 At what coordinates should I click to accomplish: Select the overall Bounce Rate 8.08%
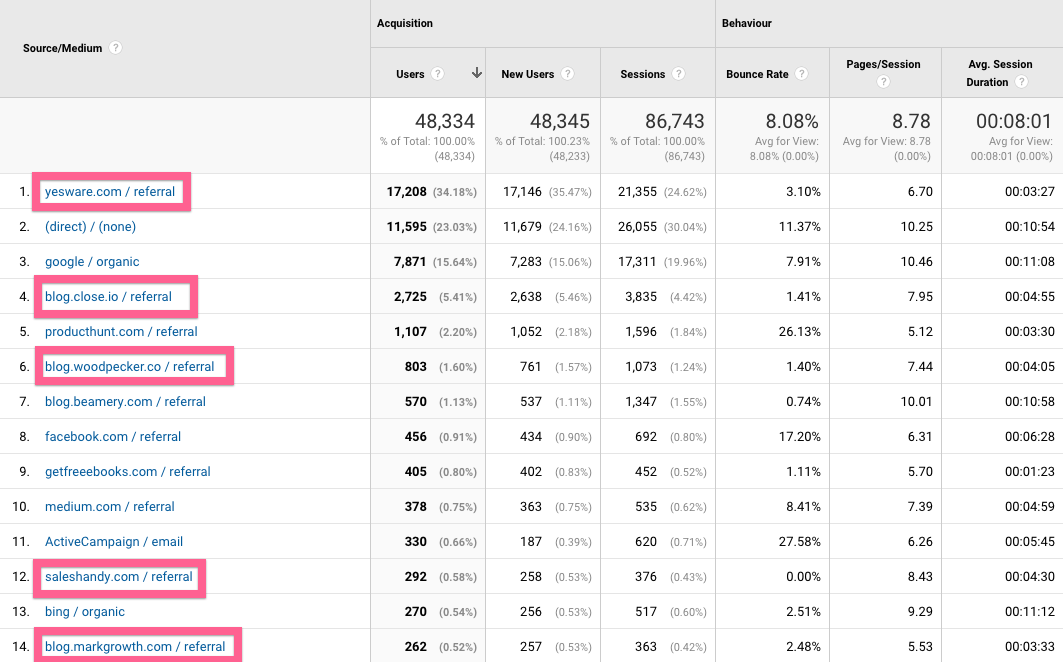[x=792, y=121]
